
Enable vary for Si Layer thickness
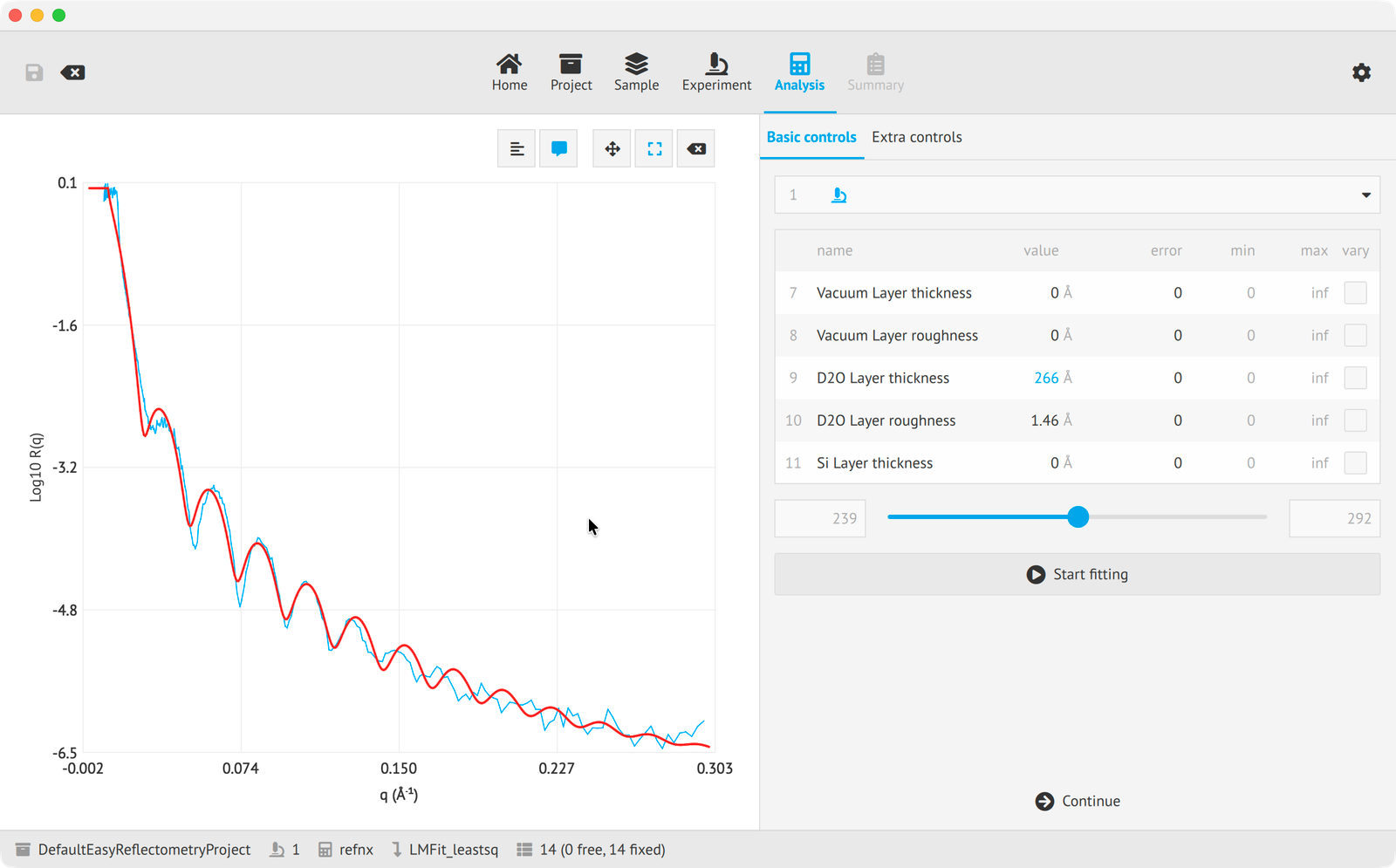1355,463
